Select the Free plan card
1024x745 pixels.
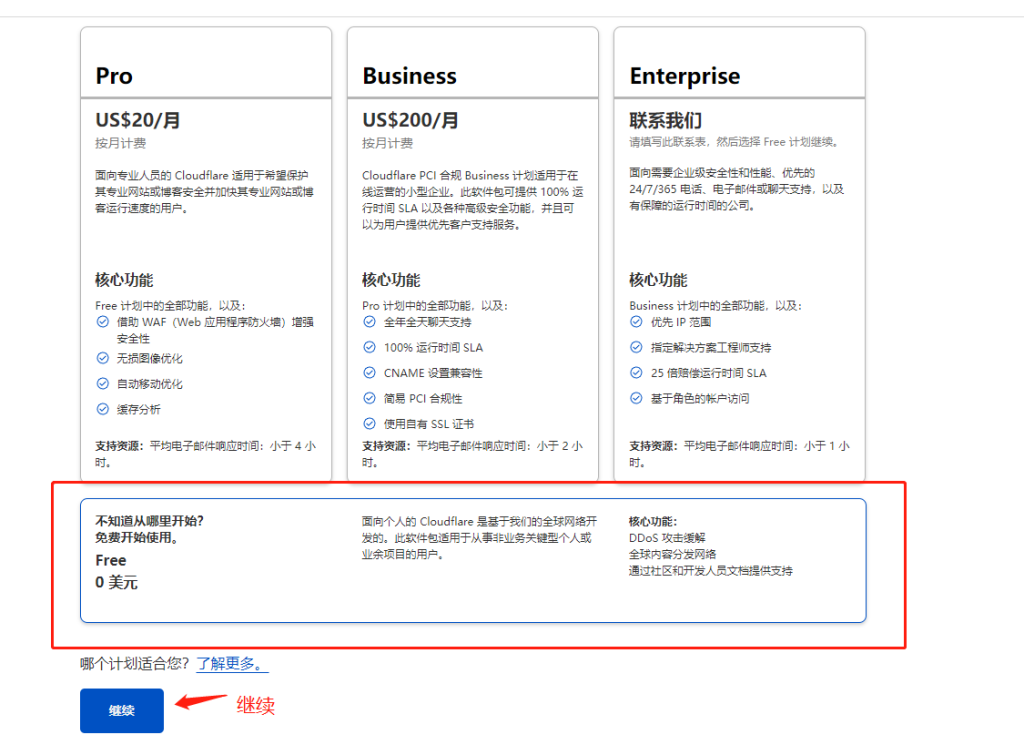pos(473,560)
